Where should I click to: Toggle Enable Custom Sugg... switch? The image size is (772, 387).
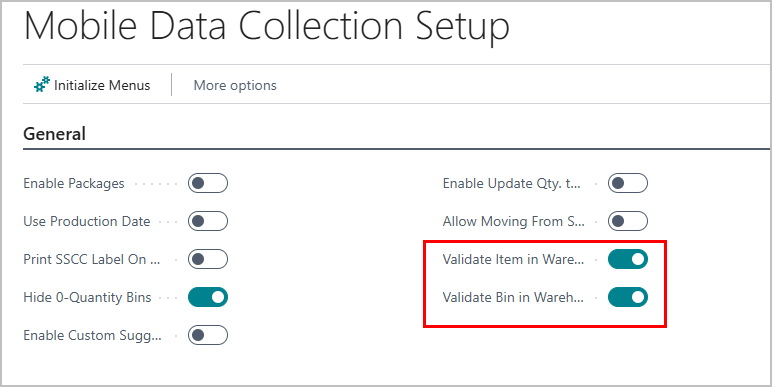point(208,335)
